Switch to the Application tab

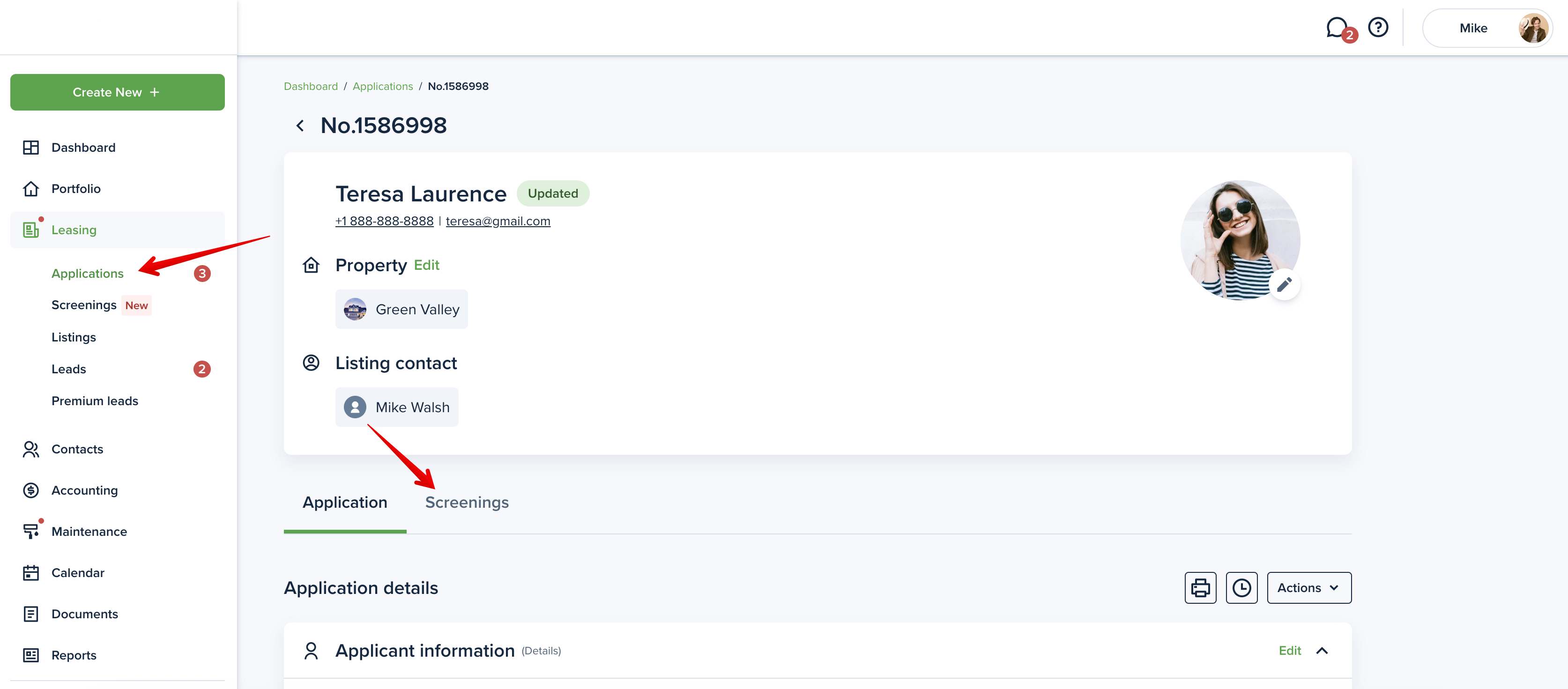coord(345,502)
